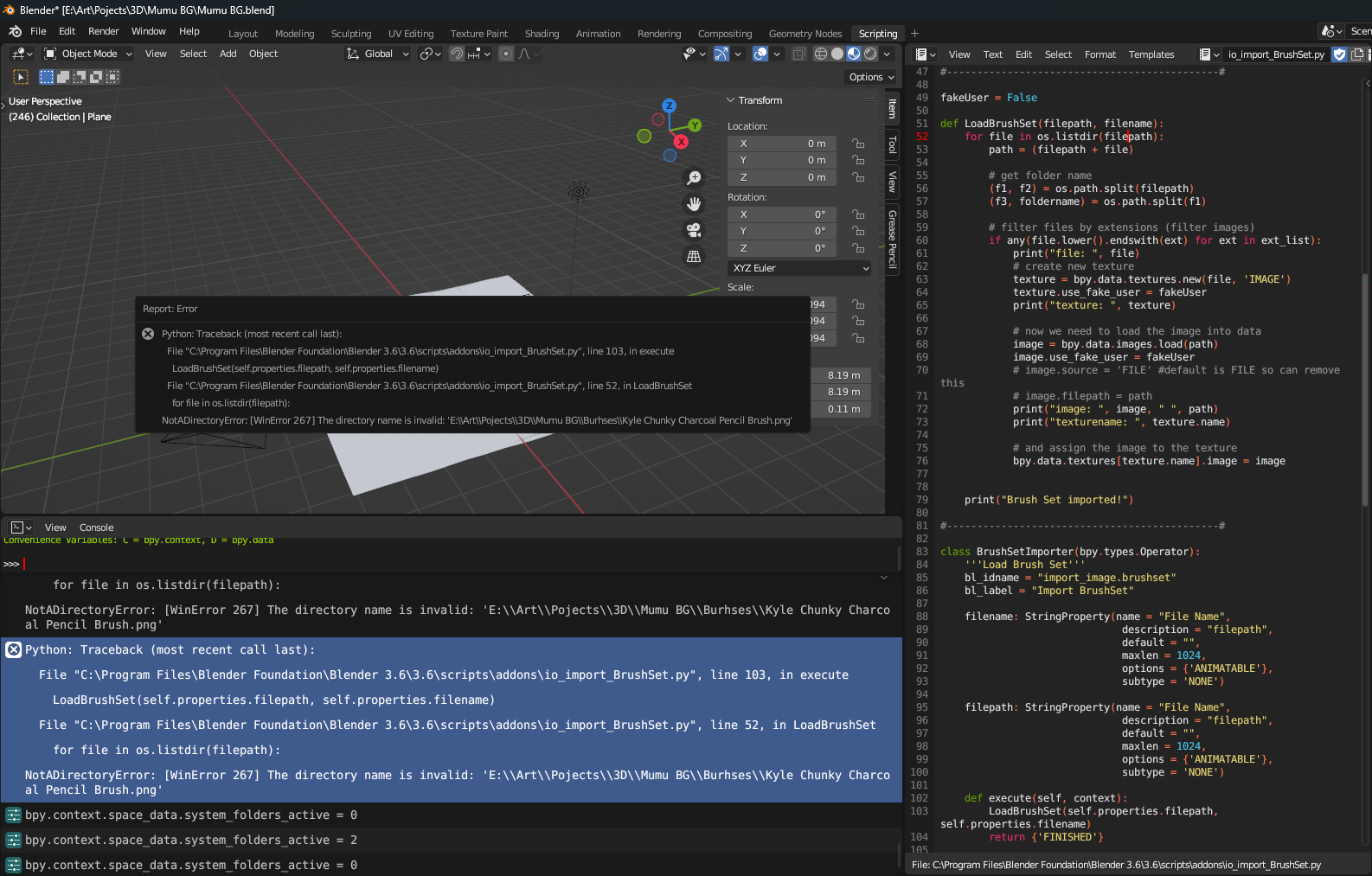Open the Scripting workspace tab
This screenshot has width=1372, height=876.
pyautogui.click(x=878, y=34)
